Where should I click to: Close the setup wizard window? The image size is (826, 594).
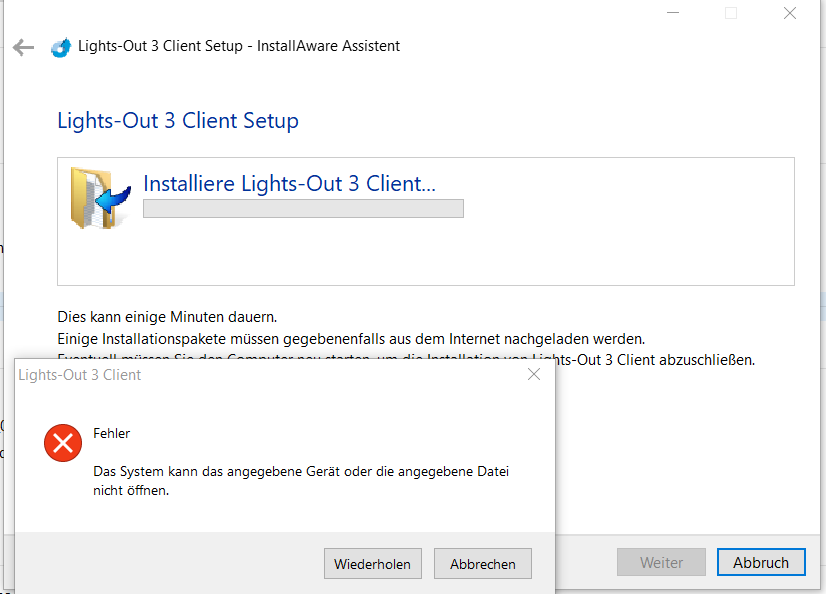click(x=790, y=13)
